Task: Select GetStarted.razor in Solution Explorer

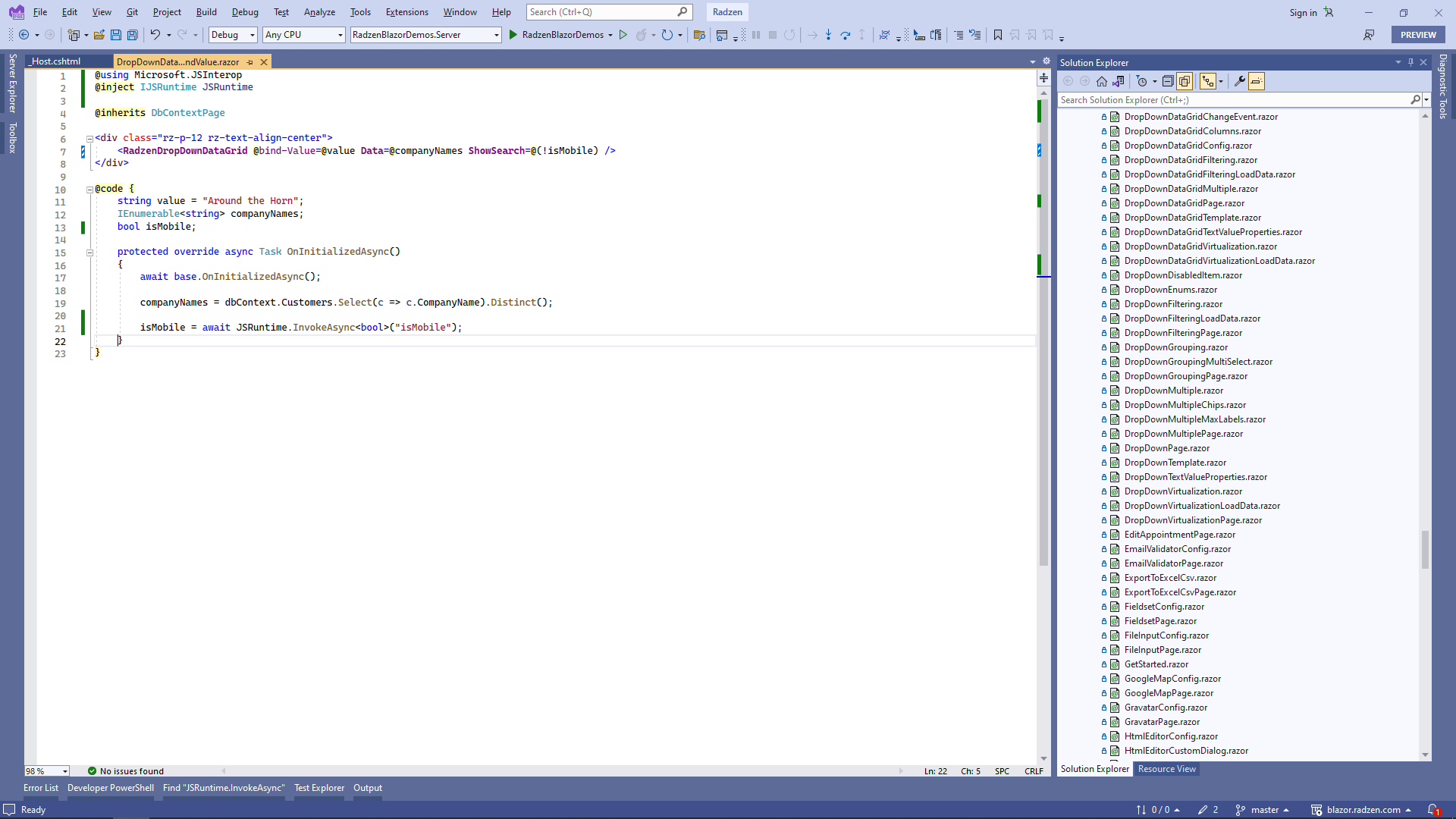Action: pyautogui.click(x=1156, y=664)
